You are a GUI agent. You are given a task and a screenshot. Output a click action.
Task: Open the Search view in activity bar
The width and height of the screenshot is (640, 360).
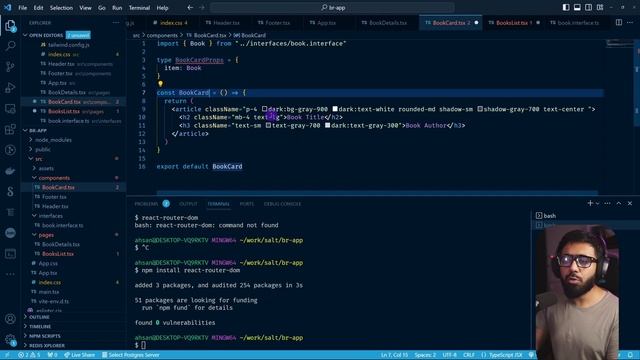click(x=10, y=46)
